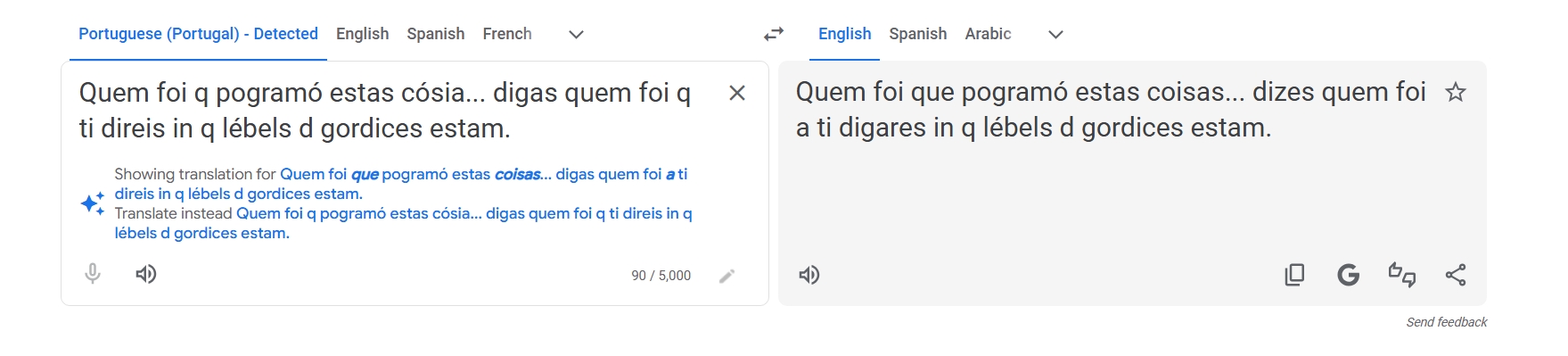Click into the source text field
This screenshot has height=356, width=1568.
point(392,111)
